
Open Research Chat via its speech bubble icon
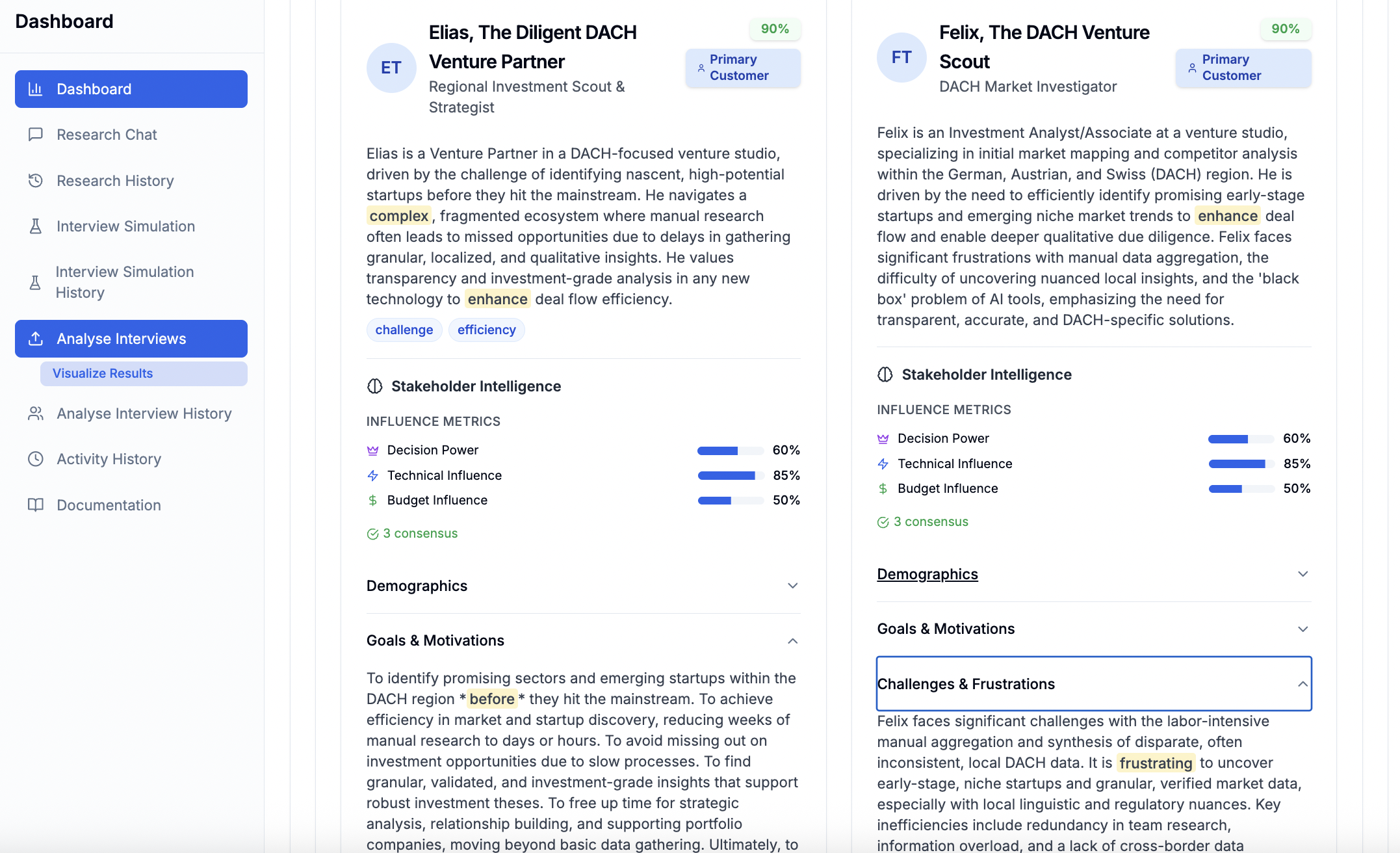pos(36,135)
